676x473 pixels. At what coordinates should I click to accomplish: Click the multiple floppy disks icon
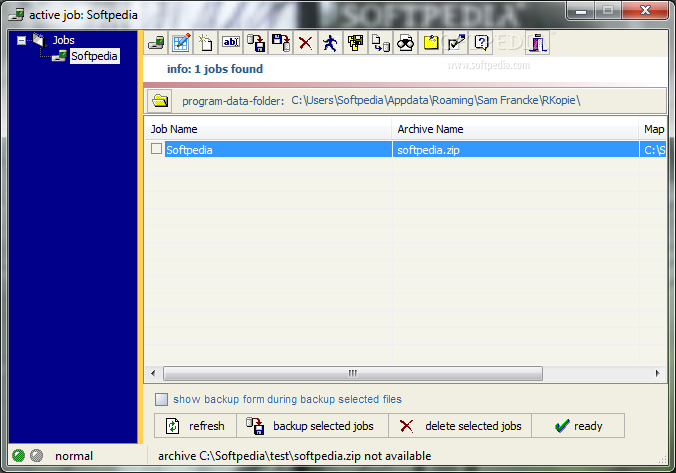coord(356,43)
